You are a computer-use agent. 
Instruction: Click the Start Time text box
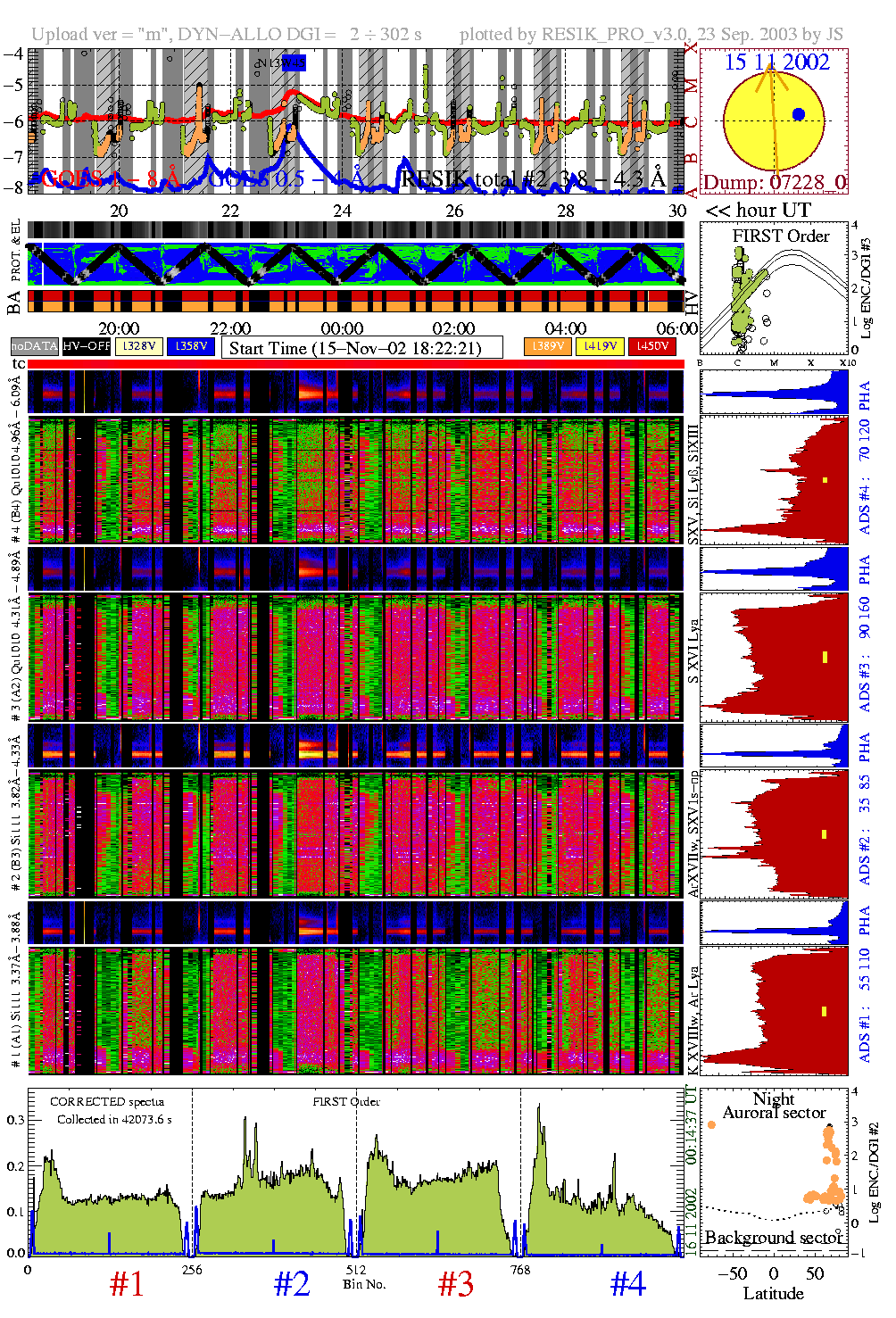pyautogui.click(x=361, y=348)
